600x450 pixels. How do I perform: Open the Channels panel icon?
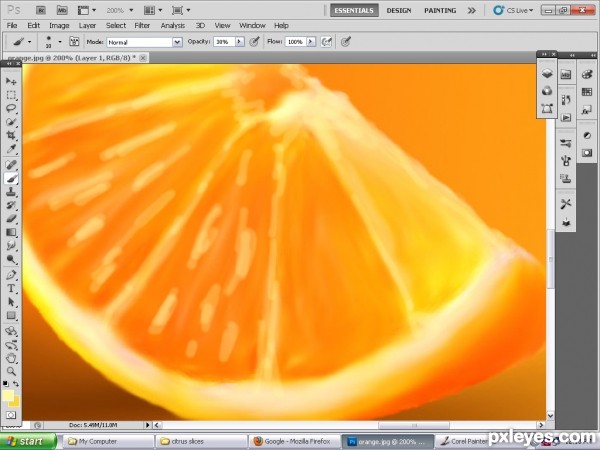coord(547,91)
